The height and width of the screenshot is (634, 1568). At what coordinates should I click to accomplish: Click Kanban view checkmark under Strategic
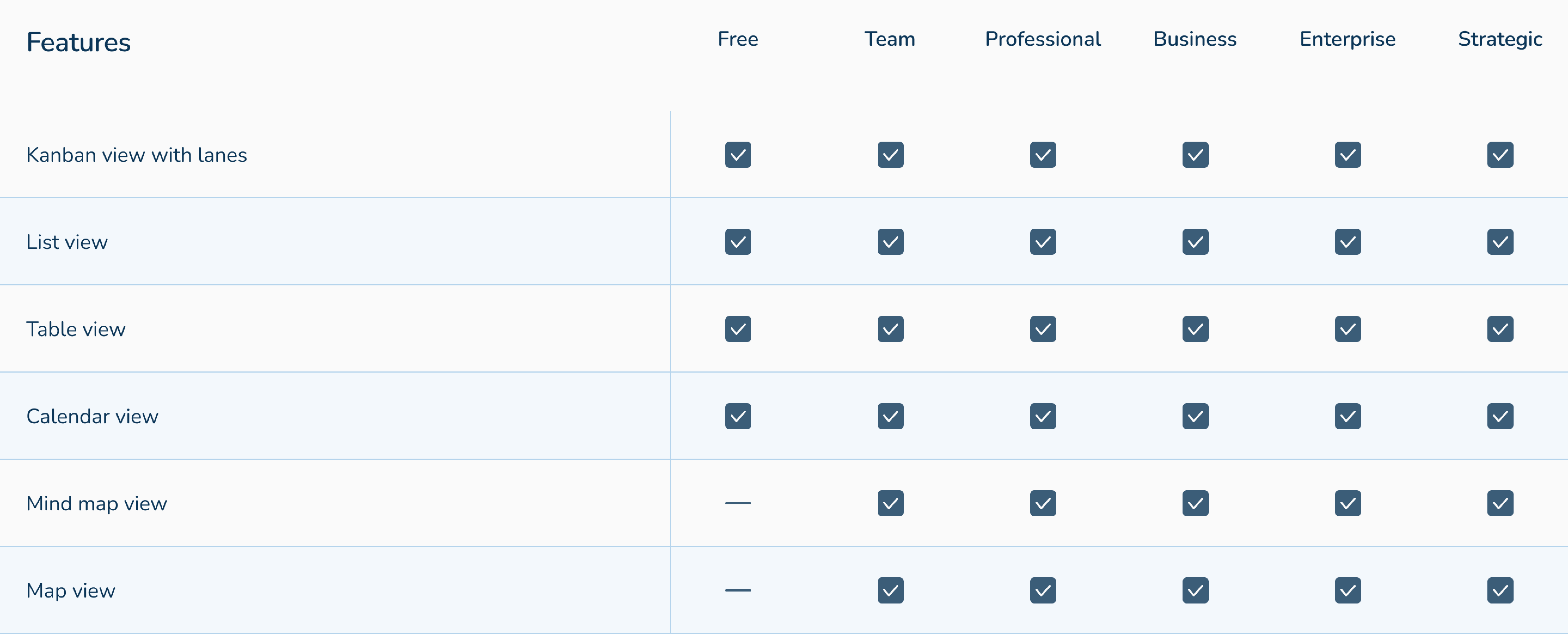[1500, 155]
